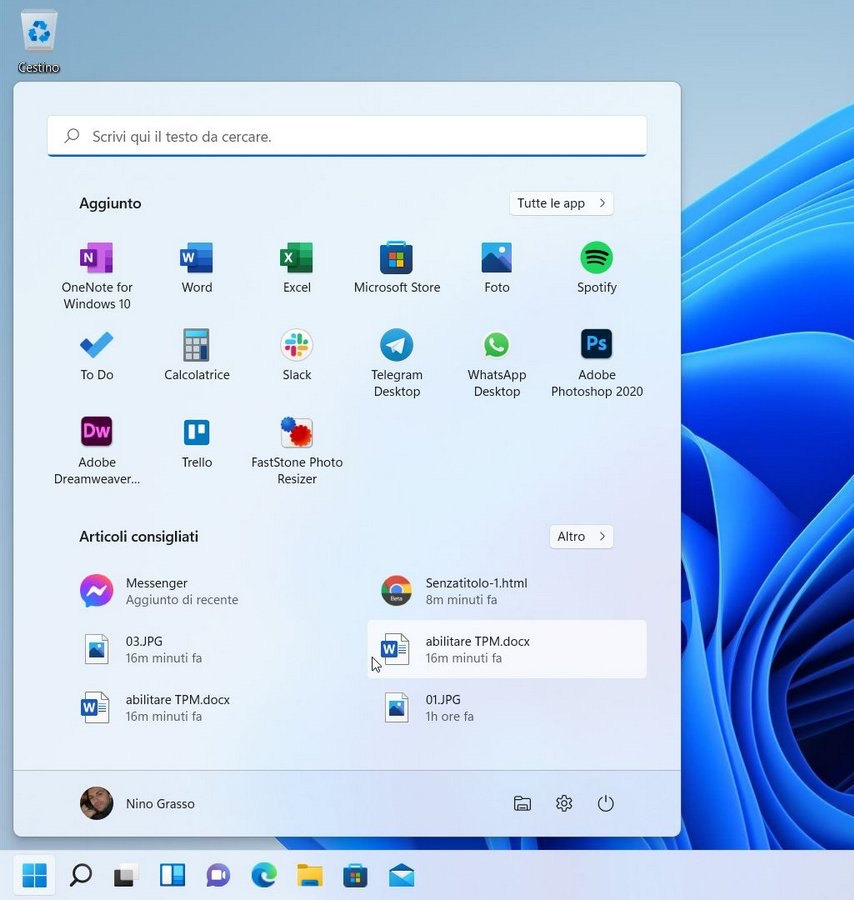Launch Excel from pinned apps
The image size is (854, 900).
click(297, 259)
